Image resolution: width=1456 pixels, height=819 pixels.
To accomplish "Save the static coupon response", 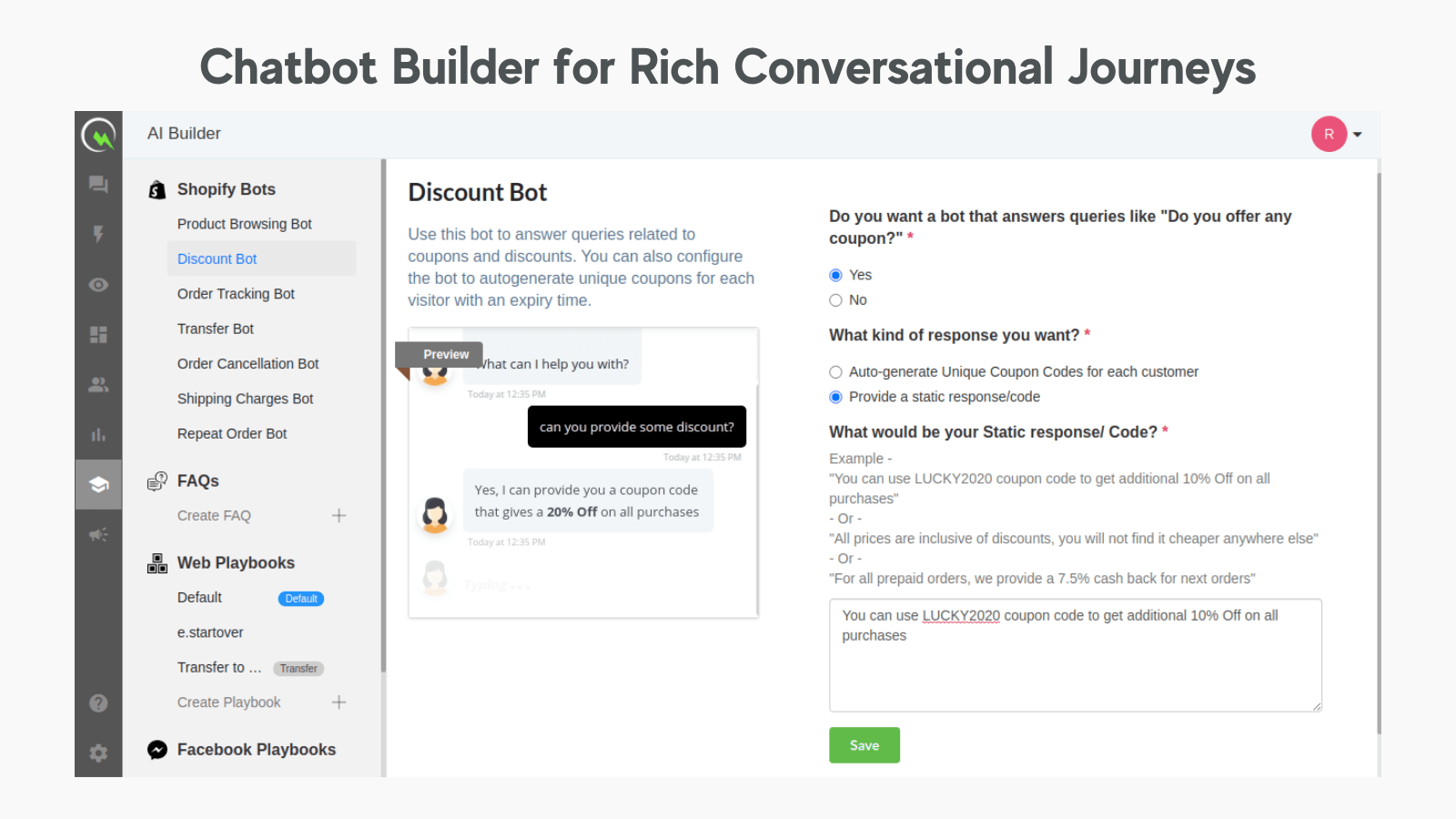I will point(864,744).
